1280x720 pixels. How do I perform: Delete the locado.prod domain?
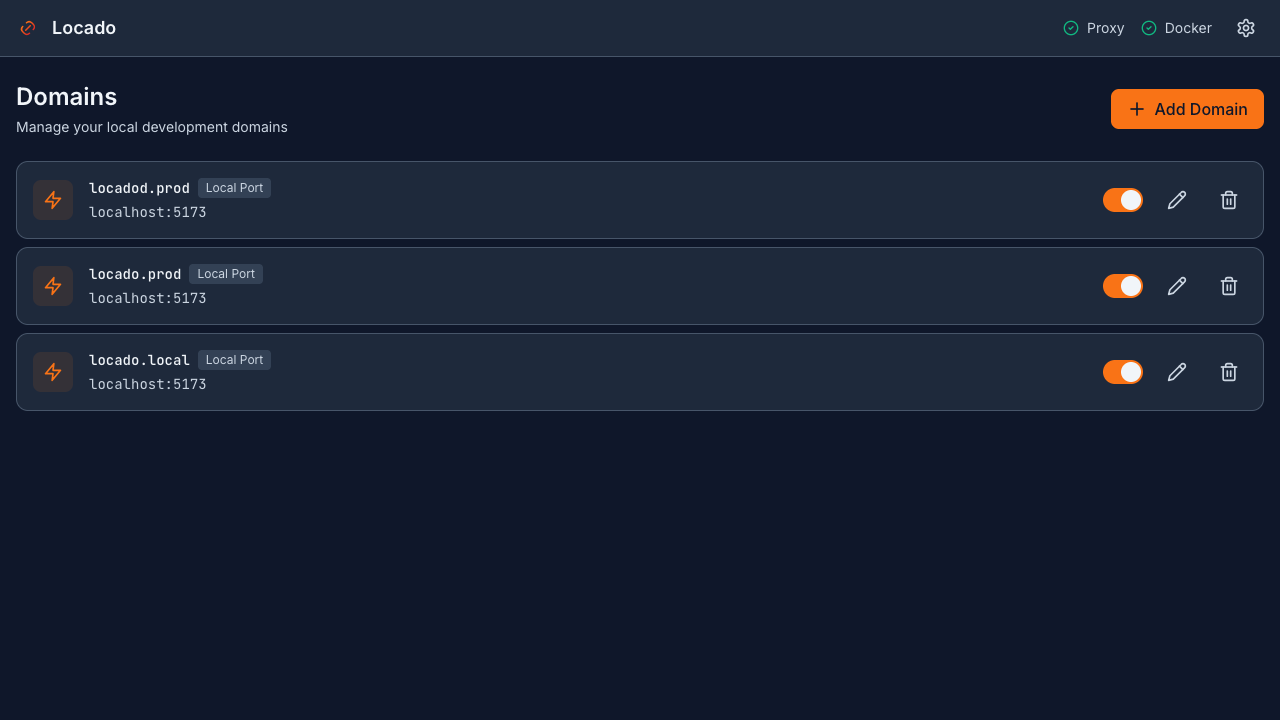coord(1229,286)
